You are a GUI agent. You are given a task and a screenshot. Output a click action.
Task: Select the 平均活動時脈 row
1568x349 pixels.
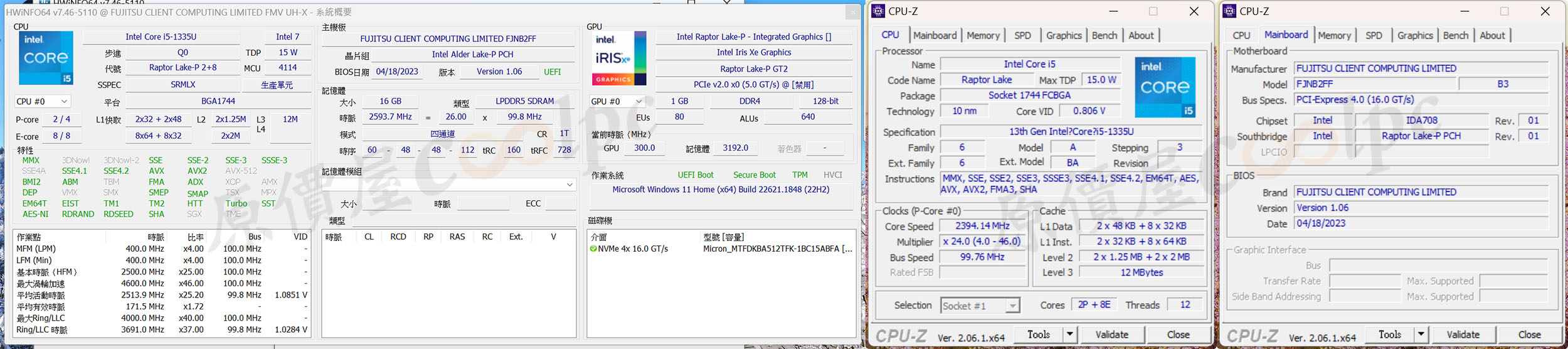coord(162,295)
